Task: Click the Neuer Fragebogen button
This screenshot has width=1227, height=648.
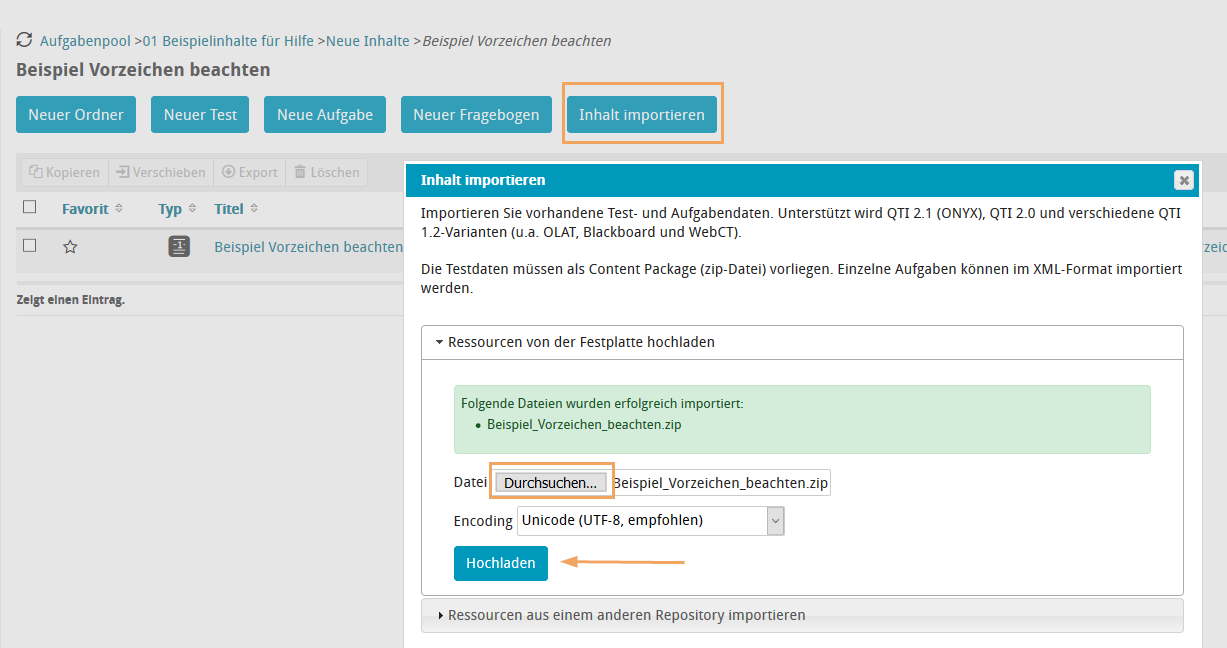Action: coord(476,115)
